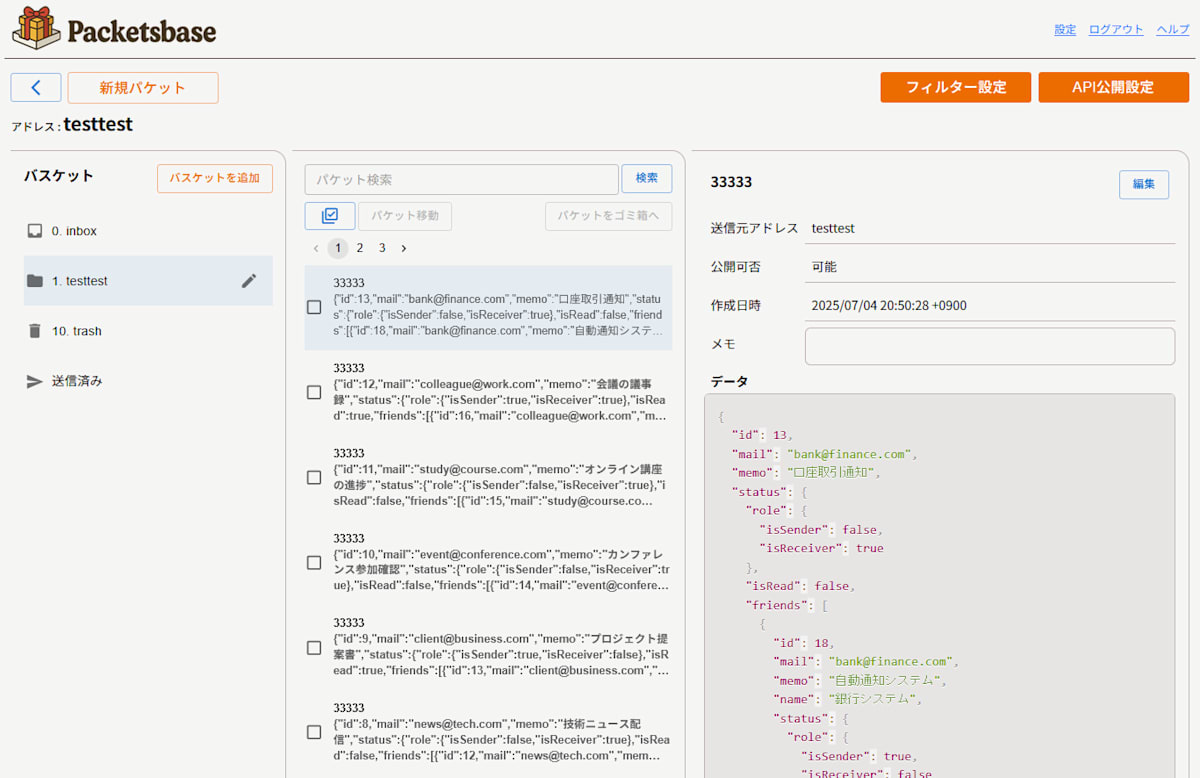Check the packet with news@tech.com
The width and height of the screenshot is (1200, 778).
coord(314,732)
